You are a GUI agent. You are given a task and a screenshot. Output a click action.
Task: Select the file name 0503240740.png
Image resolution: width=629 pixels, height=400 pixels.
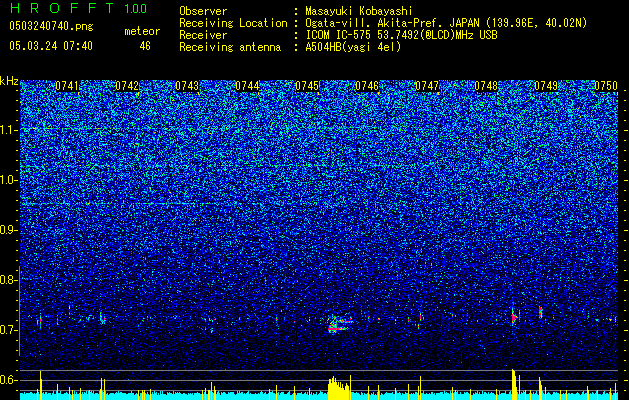(51, 26)
